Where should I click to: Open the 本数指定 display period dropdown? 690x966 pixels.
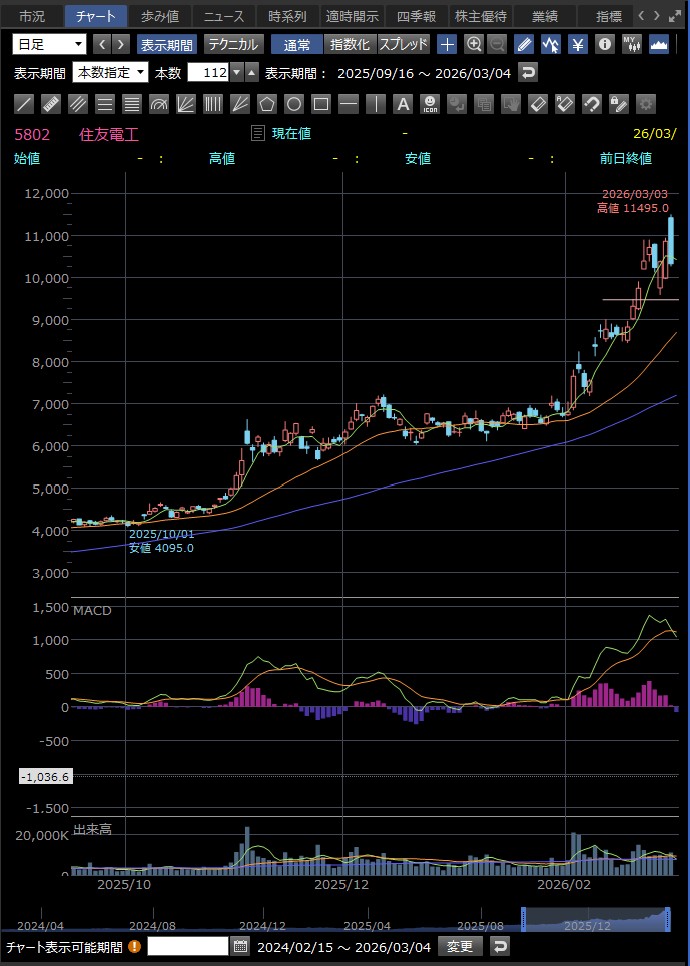(110, 72)
